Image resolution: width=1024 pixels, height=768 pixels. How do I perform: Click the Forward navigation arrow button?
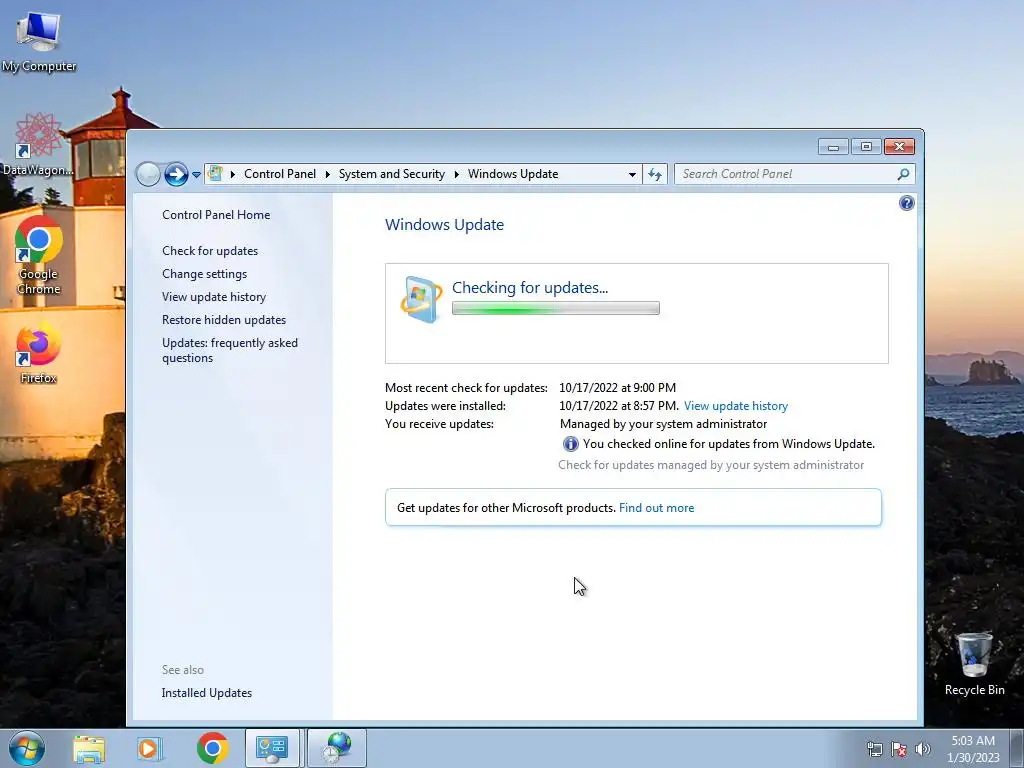[176, 174]
